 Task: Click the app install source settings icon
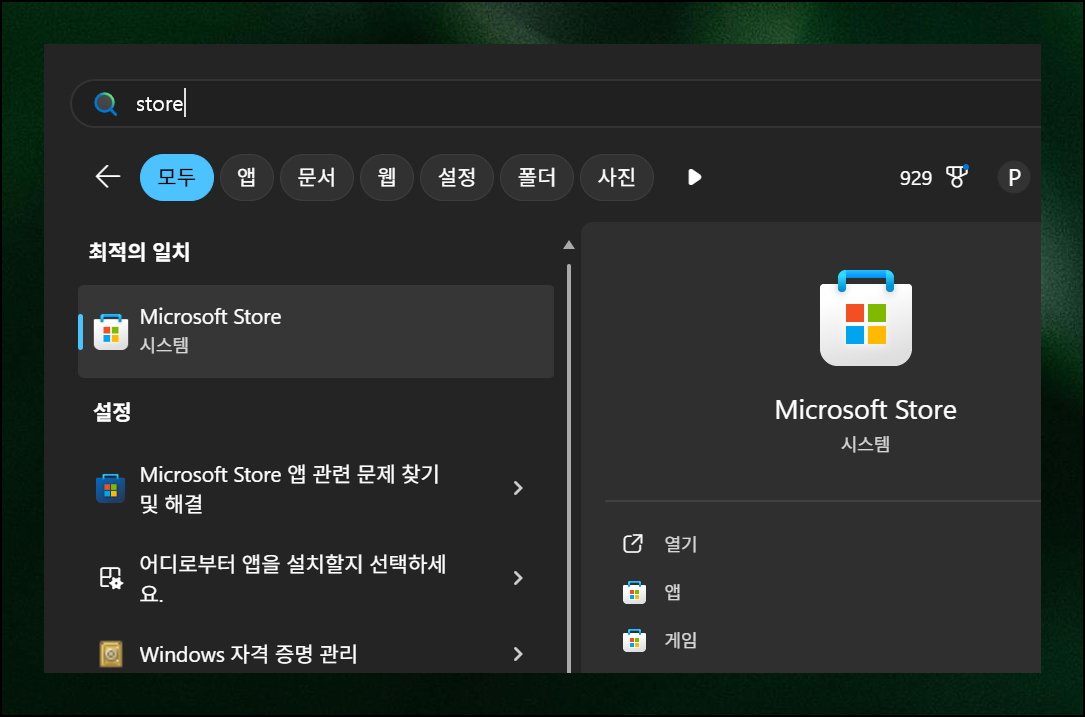[x=111, y=578]
